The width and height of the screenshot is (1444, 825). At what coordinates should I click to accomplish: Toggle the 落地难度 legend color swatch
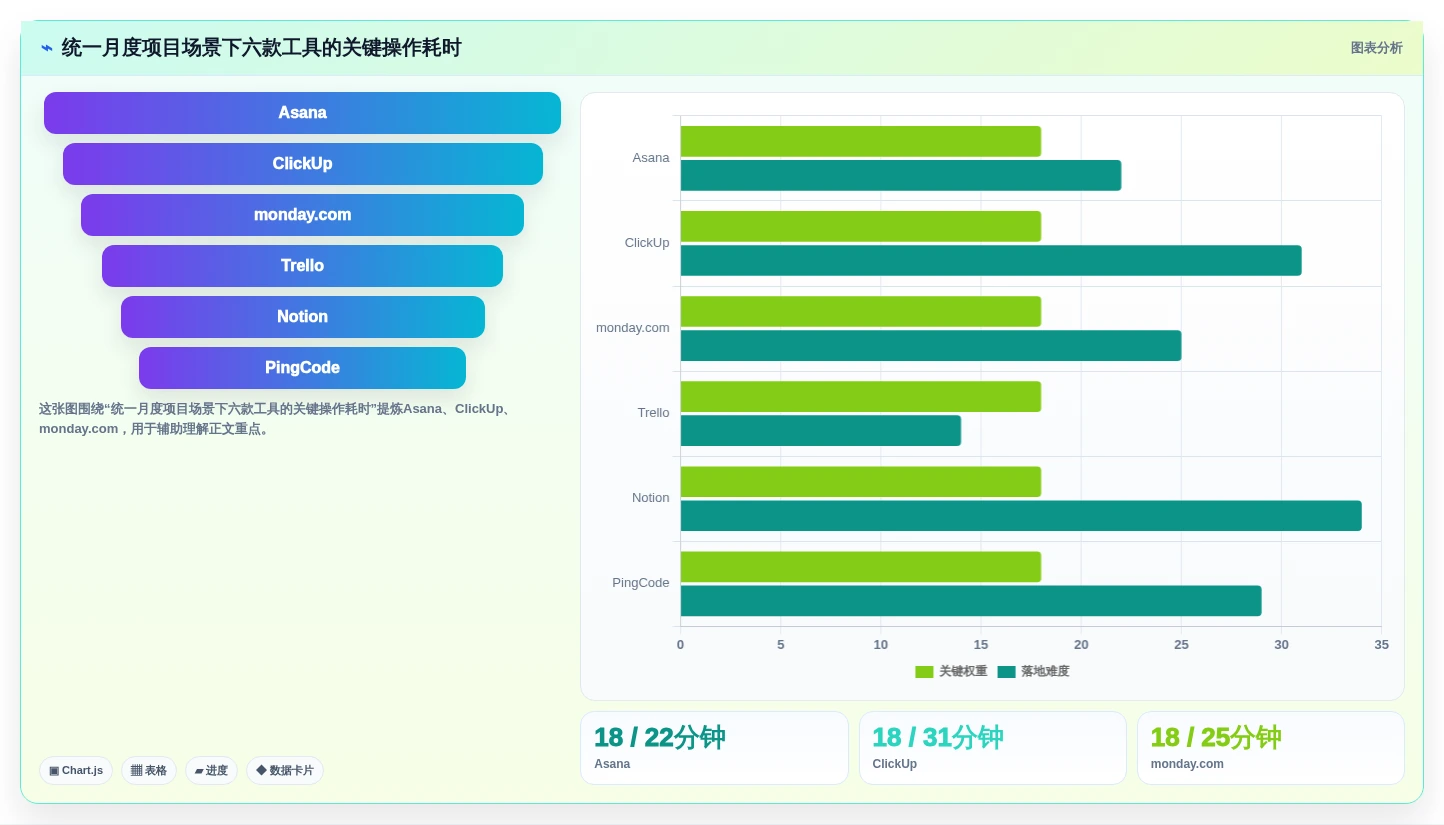coord(1006,672)
